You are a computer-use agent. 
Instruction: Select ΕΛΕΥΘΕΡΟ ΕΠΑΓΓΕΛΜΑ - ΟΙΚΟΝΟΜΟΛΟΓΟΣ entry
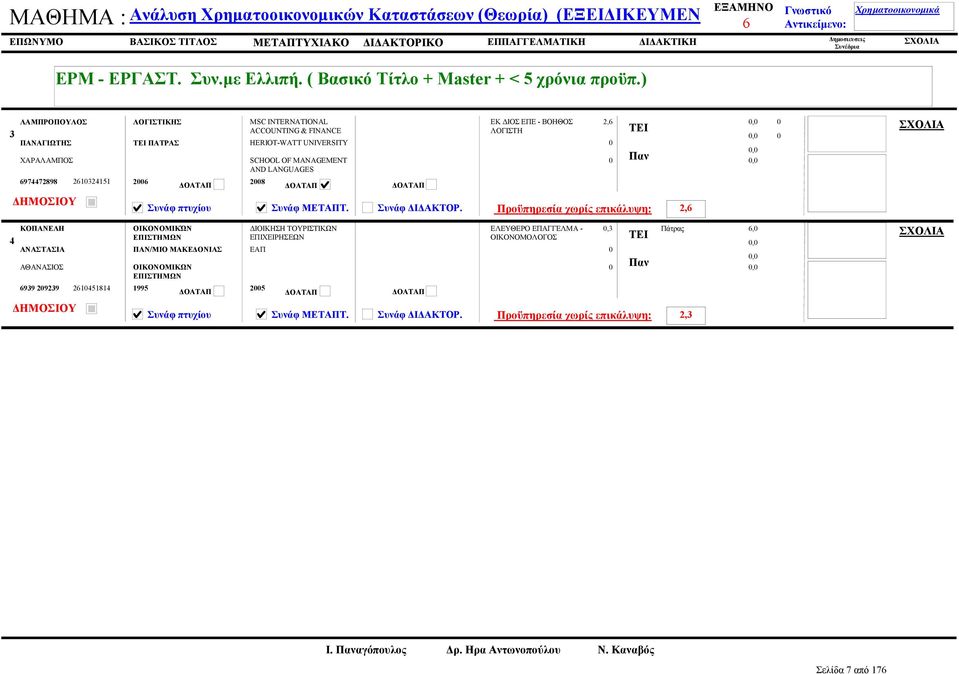pyautogui.click(x=536, y=232)
